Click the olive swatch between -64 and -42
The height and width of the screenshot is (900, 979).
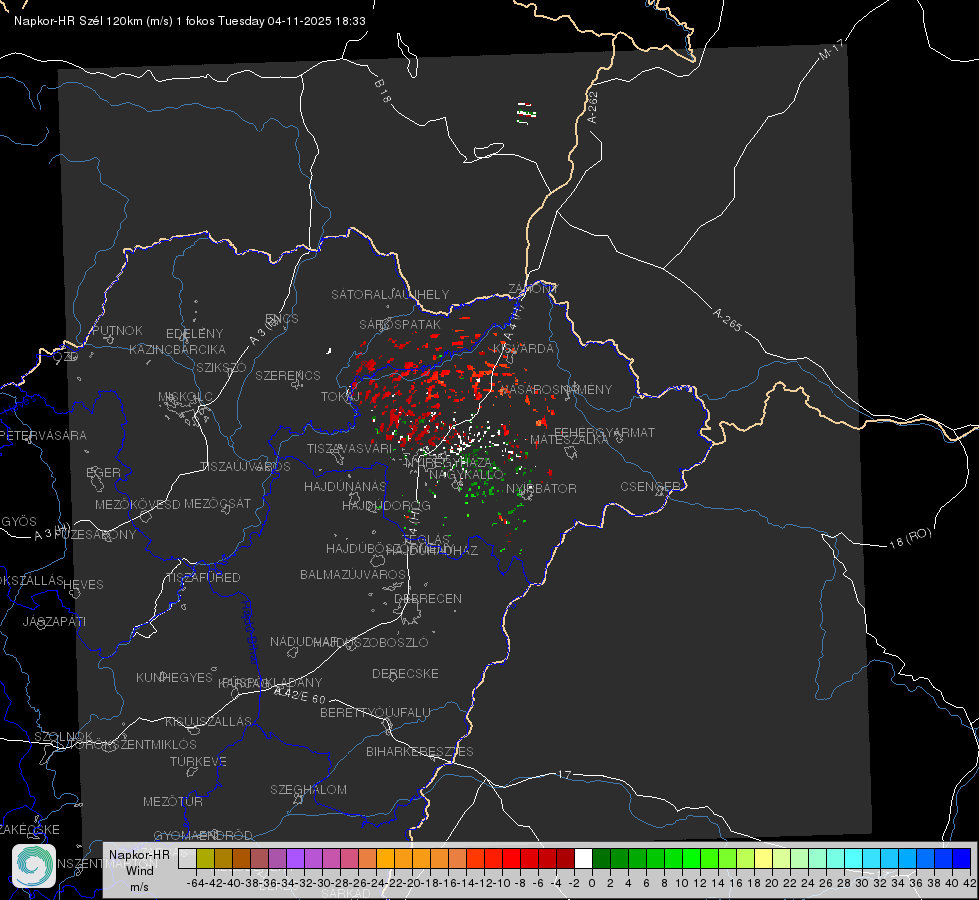(x=205, y=858)
